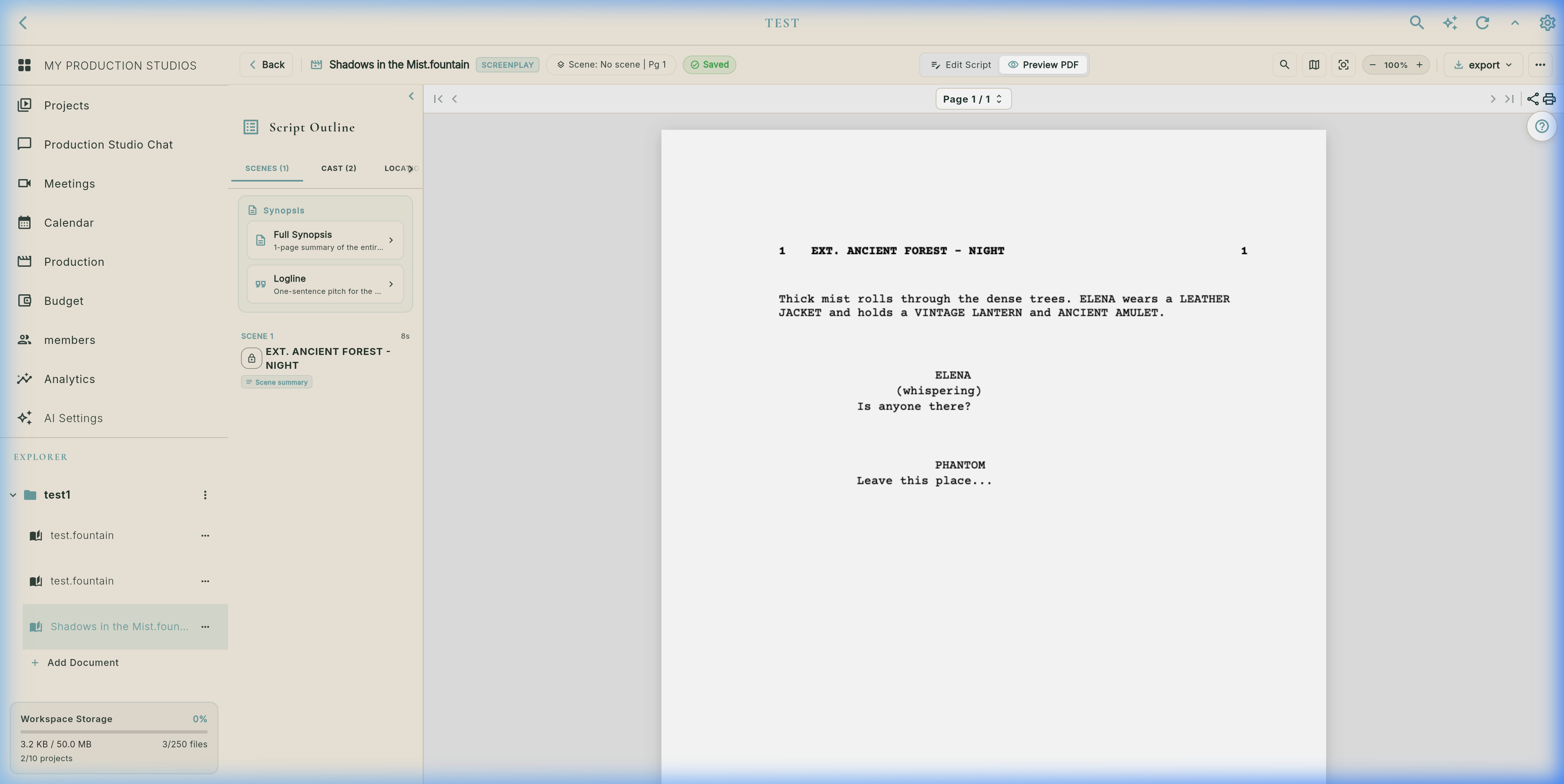Zoom out with the minus button
Viewport: 1564px width, 784px height.
tap(1373, 65)
